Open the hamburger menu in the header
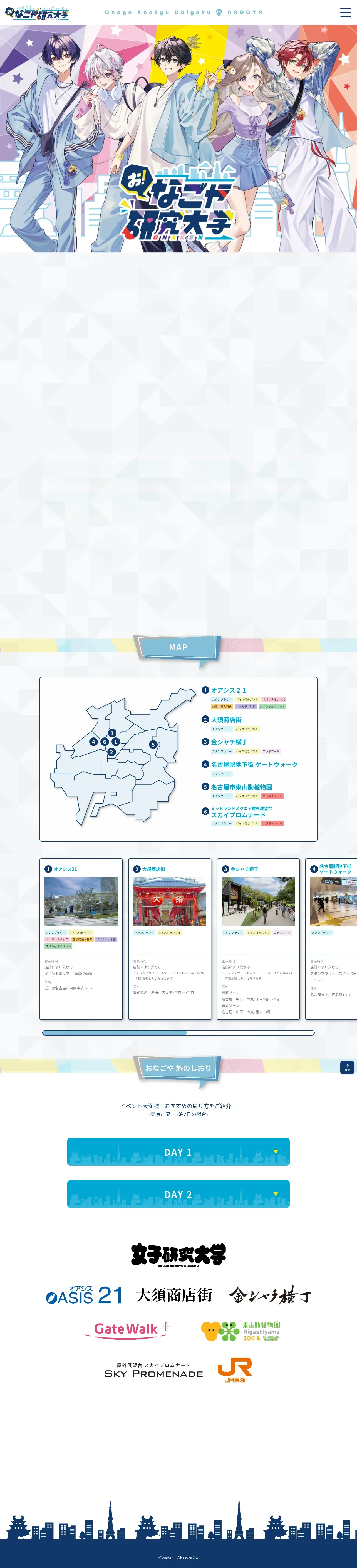This screenshot has width=357, height=1568. (345, 12)
